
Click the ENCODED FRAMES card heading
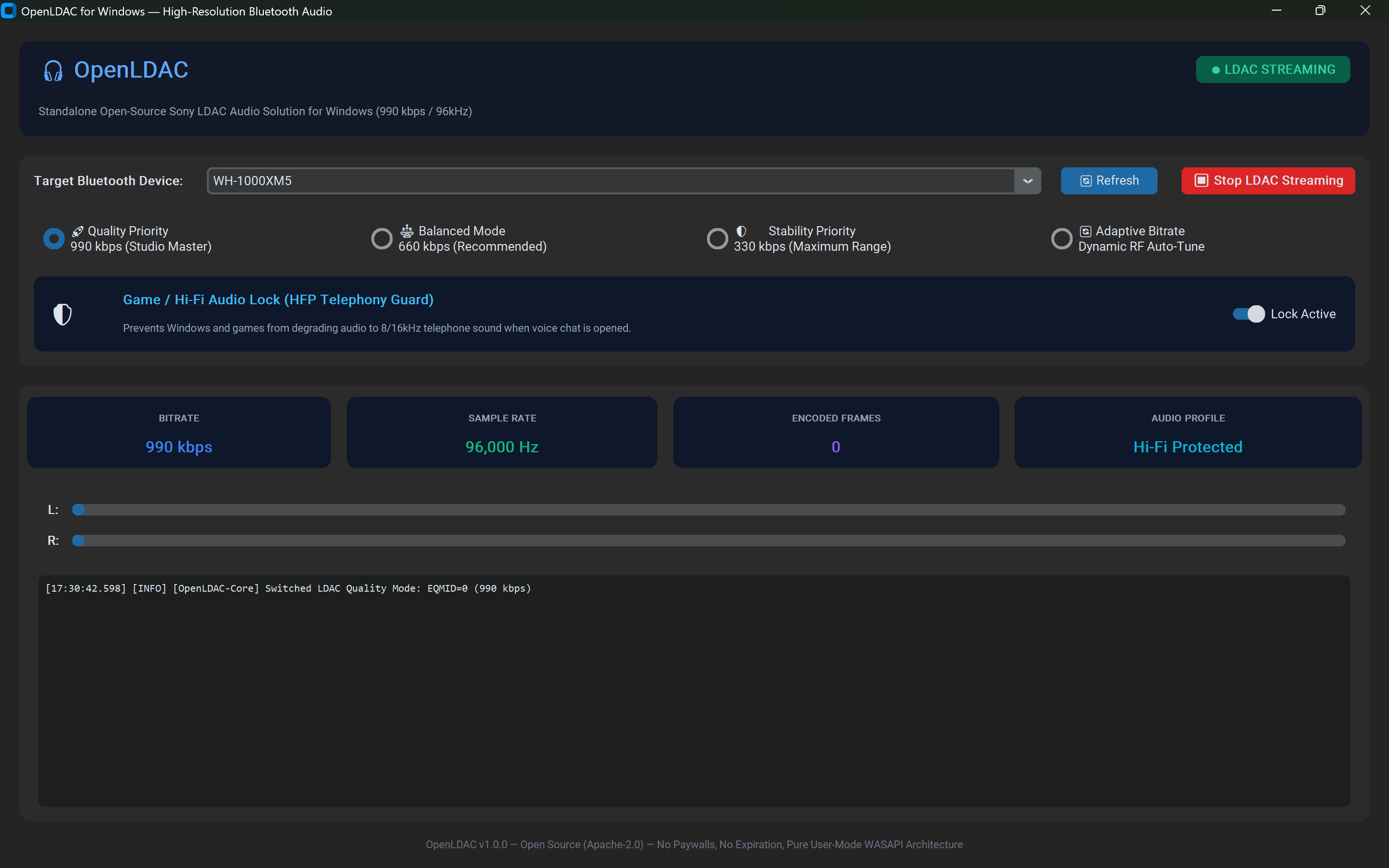click(x=836, y=418)
